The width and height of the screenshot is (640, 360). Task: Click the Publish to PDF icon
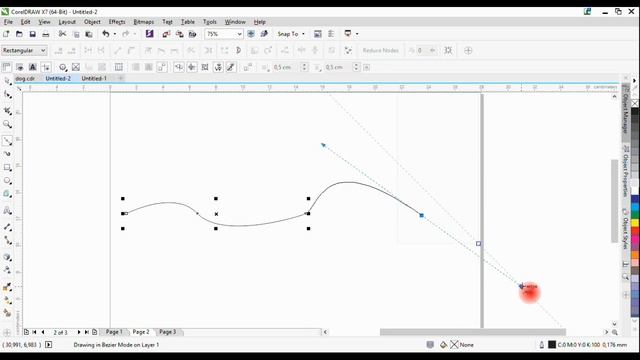[192, 34]
